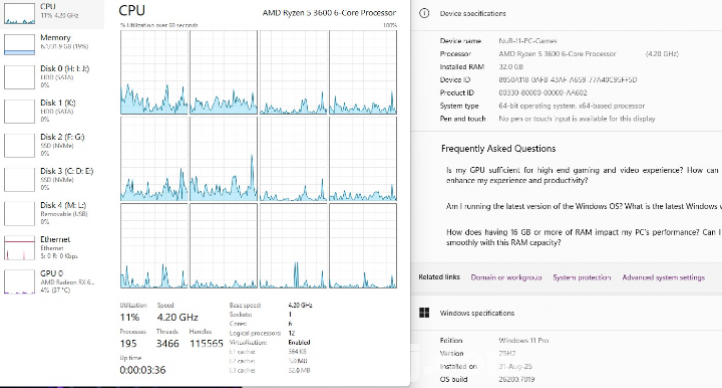The image size is (722, 388).
Task: Click the Pen and touch value
Action: click(577, 119)
